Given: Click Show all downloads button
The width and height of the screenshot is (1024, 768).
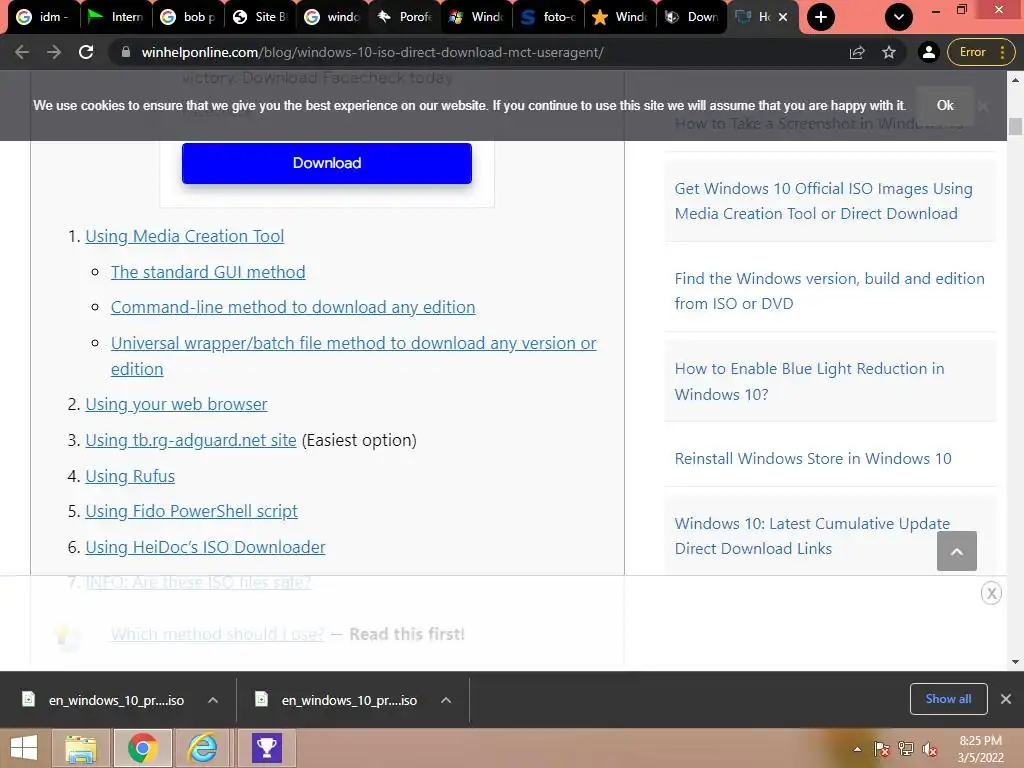Looking at the screenshot, I should pyautogui.click(x=948, y=699).
